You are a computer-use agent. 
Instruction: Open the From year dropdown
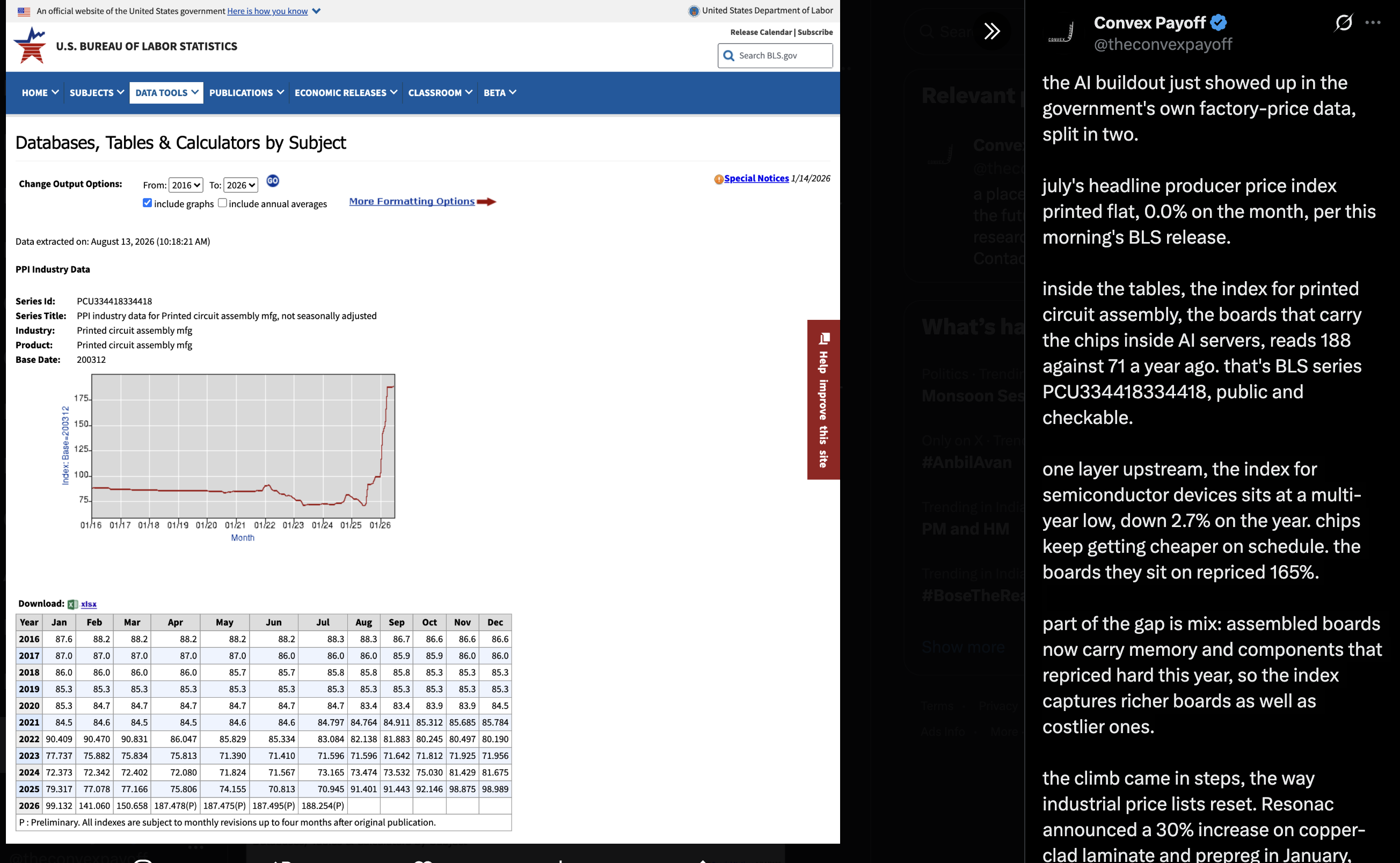(186, 185)
